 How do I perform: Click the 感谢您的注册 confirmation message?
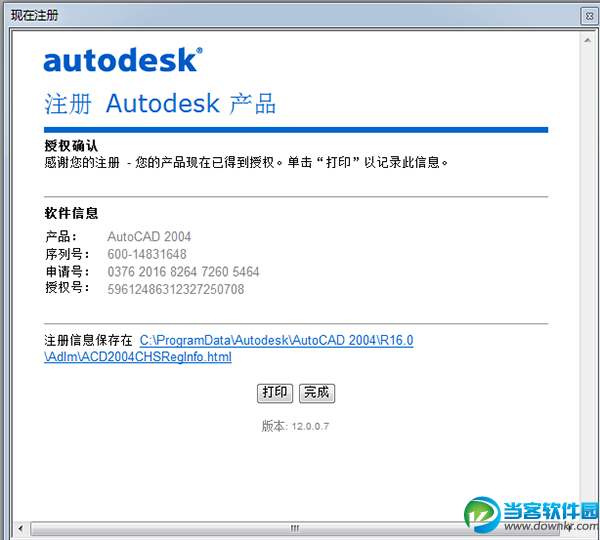pyautogui.click(x=246, y=163)
